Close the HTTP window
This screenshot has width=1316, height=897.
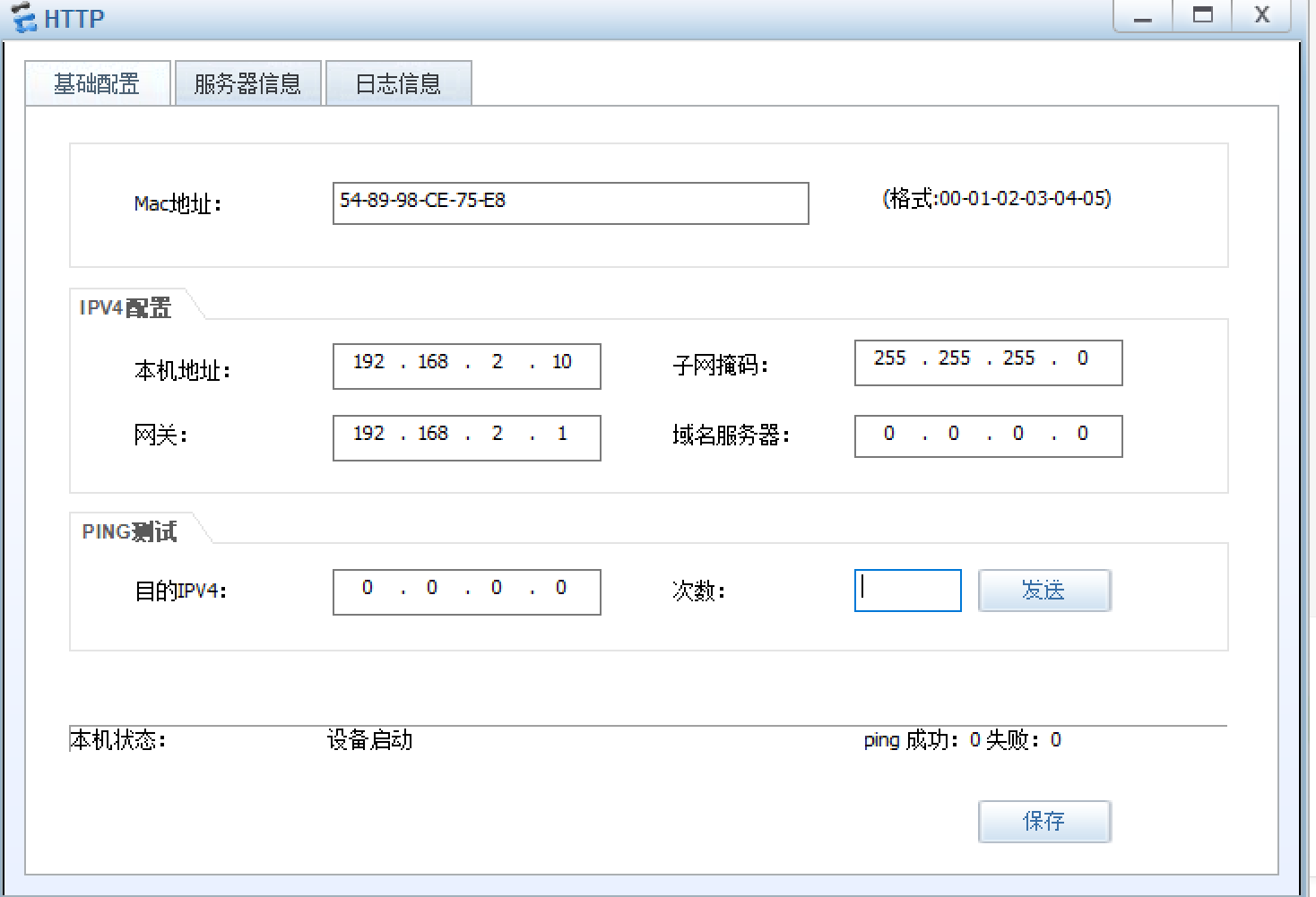tap(1262, 16)
